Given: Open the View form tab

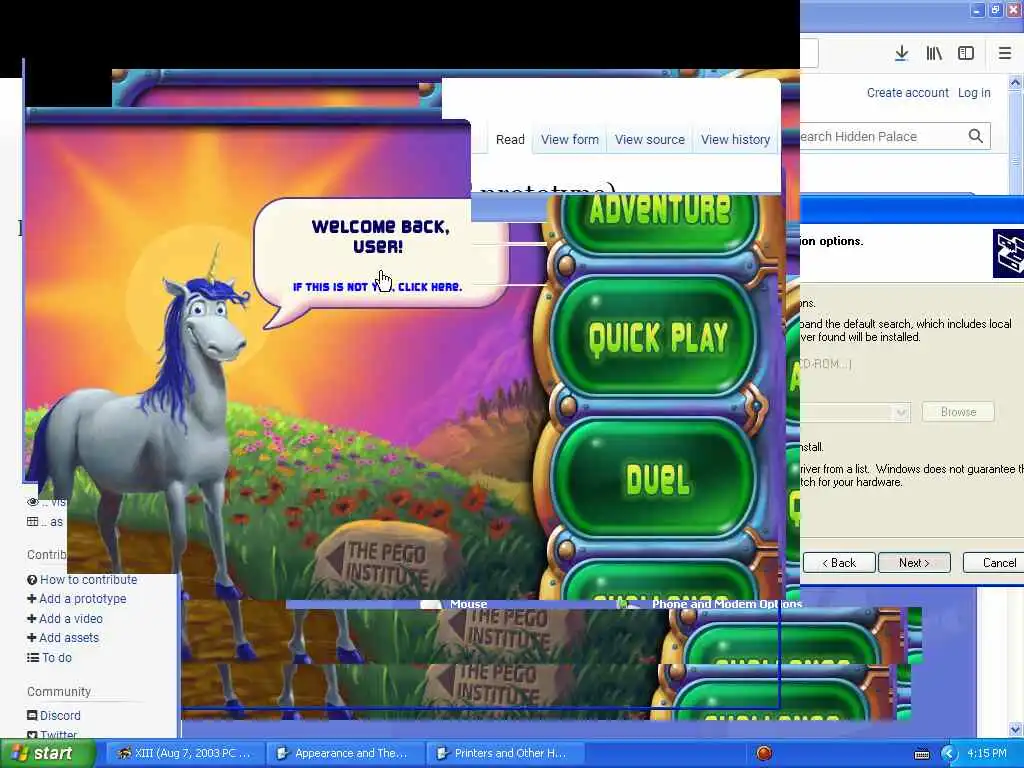Looking at the screenshot, I should (x=569, y=140).
